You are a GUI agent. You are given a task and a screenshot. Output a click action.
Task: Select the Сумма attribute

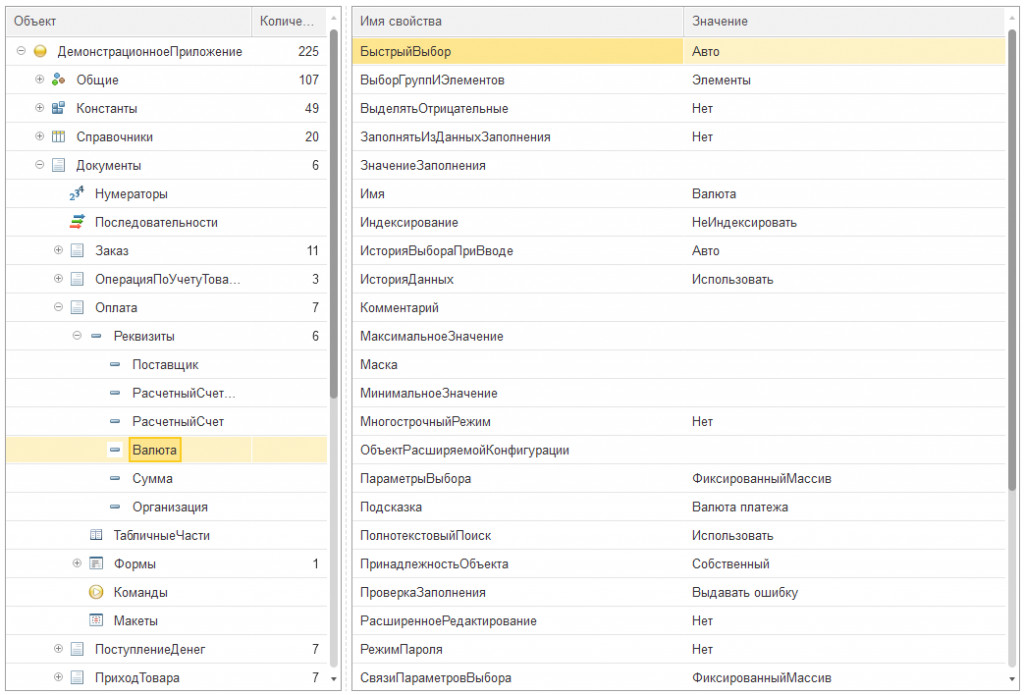point(152,479)
